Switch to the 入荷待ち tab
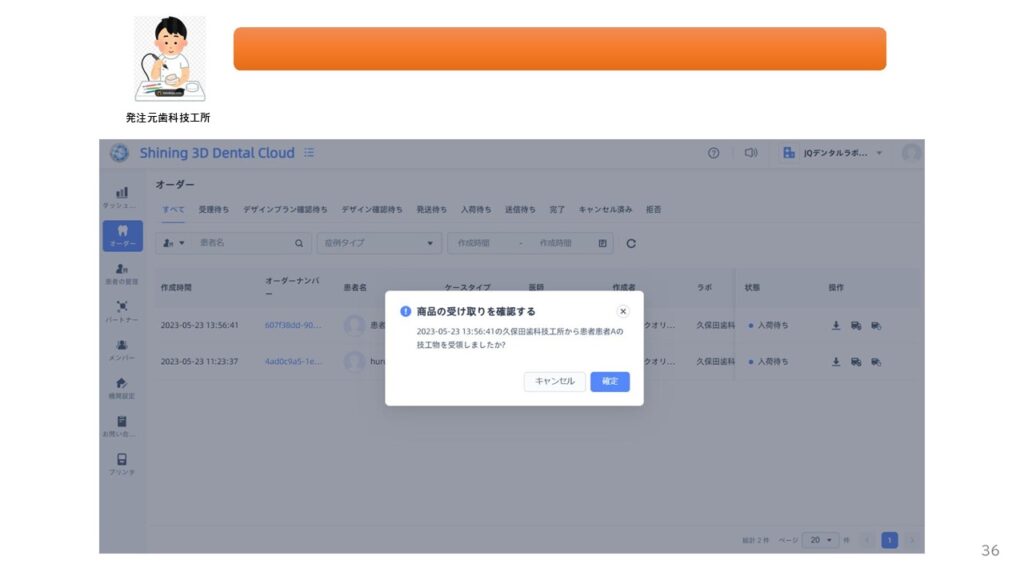Viewport: 1024px width, 576px height. (x=476, y=209)
